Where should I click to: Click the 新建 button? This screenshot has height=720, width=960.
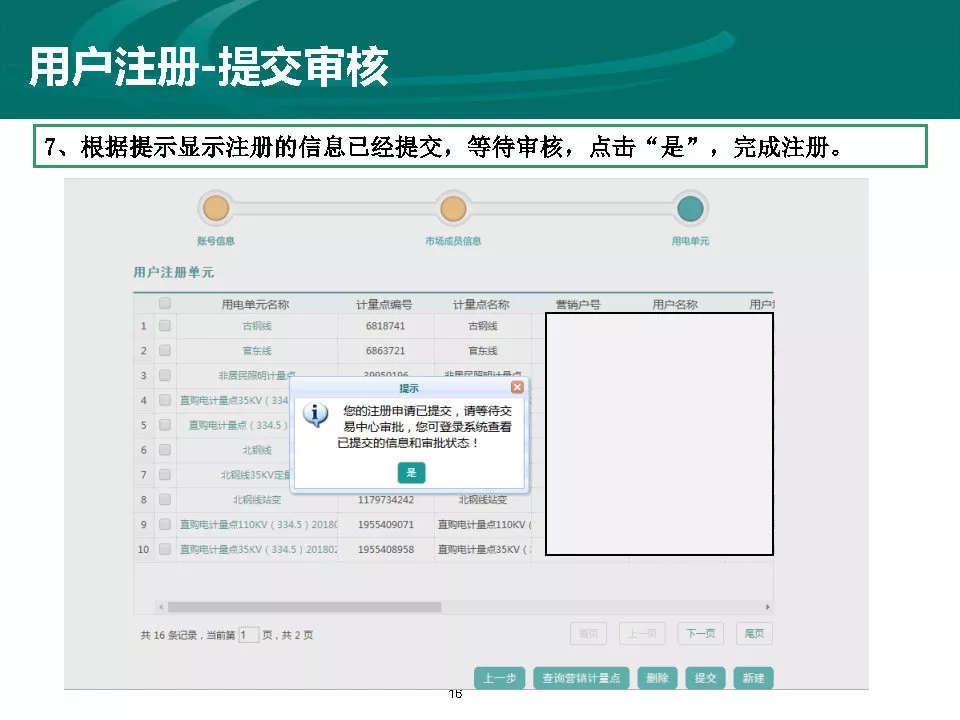point(753,678)
